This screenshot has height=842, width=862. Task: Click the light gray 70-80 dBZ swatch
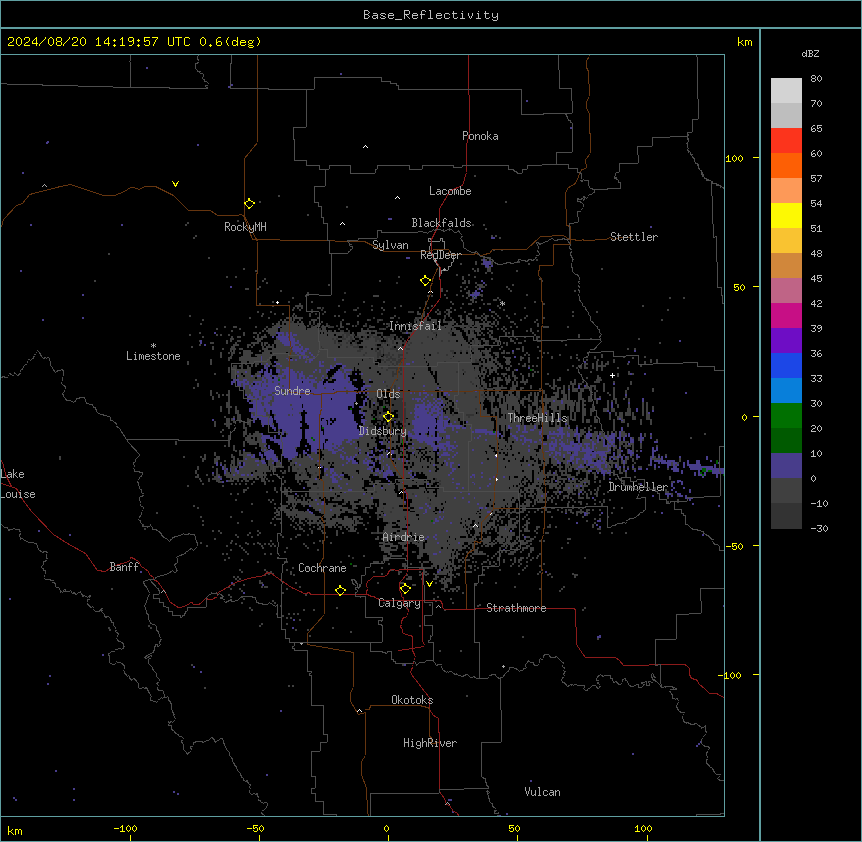click(x=786, y=91)
